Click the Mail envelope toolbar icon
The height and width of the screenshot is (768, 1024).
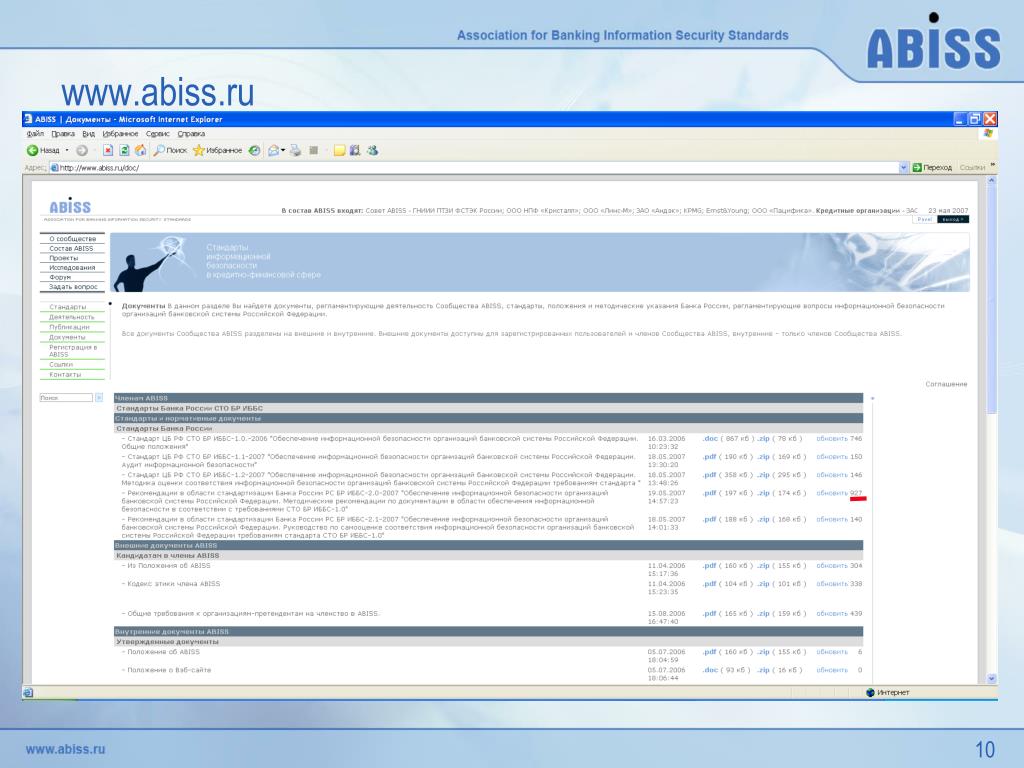(x=273, y=150)
